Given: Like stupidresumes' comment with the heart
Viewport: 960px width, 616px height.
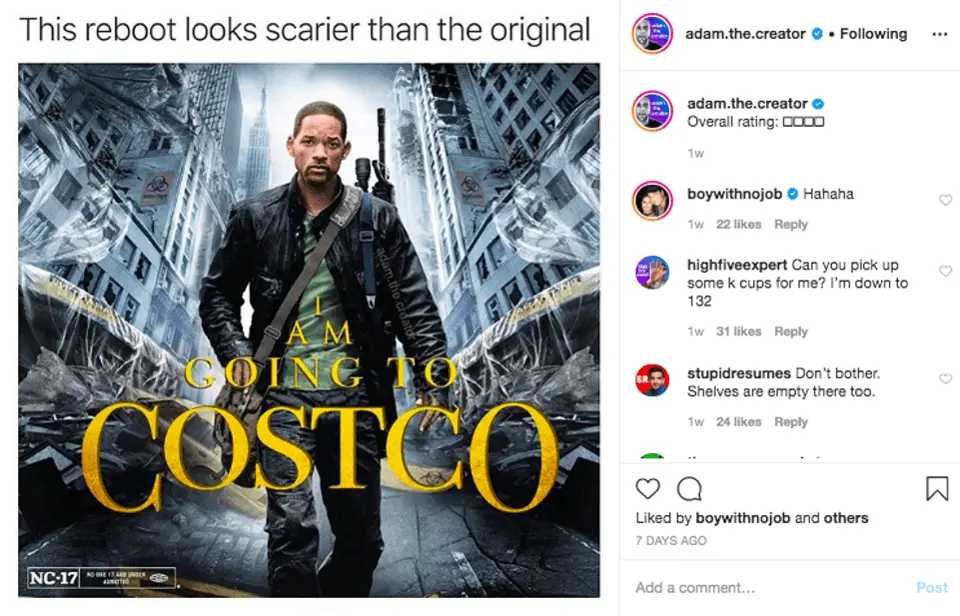Looking at the screenshot, I should pos(945,379).
